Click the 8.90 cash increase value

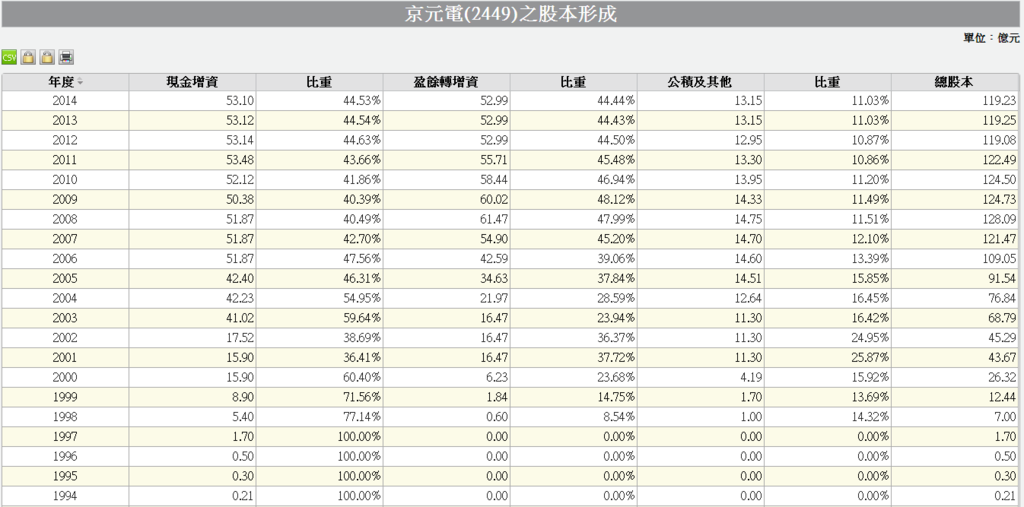pyautogui.click(x=244, y=397)
